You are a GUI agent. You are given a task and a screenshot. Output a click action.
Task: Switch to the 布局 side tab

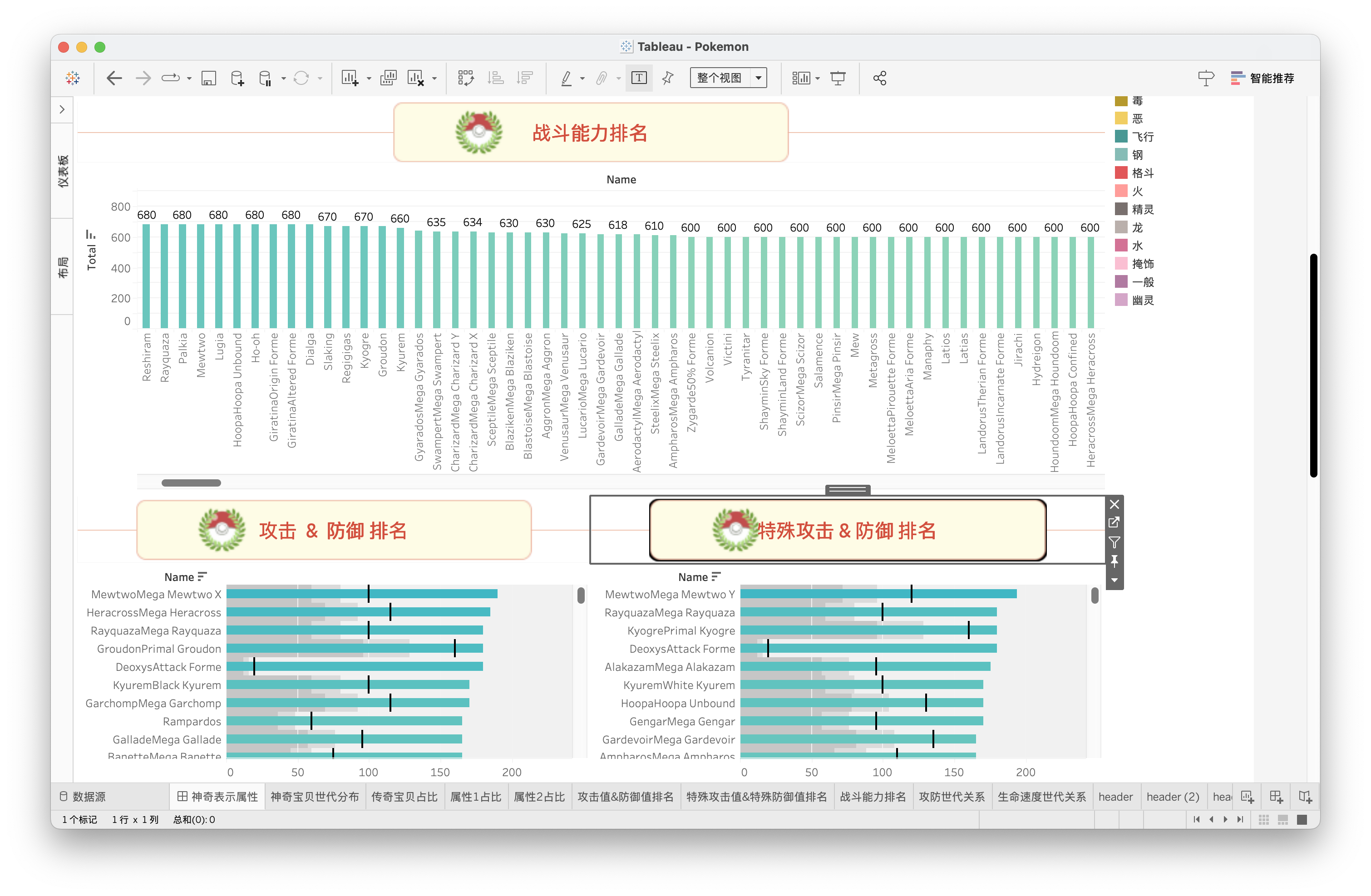pos(63,267)
